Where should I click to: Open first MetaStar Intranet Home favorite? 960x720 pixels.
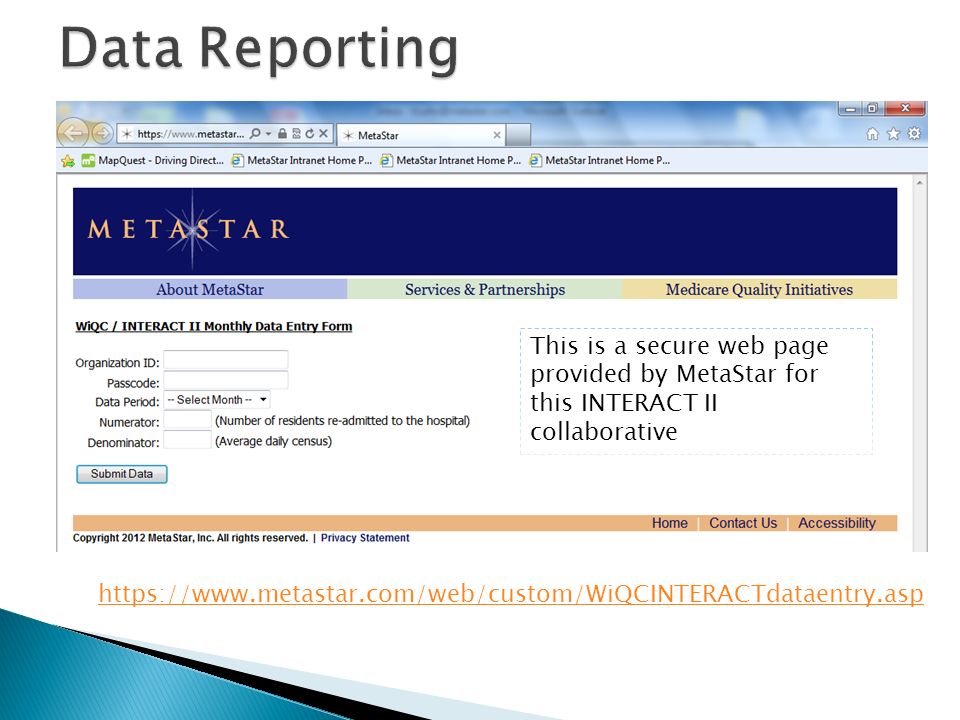pos(302,160)
